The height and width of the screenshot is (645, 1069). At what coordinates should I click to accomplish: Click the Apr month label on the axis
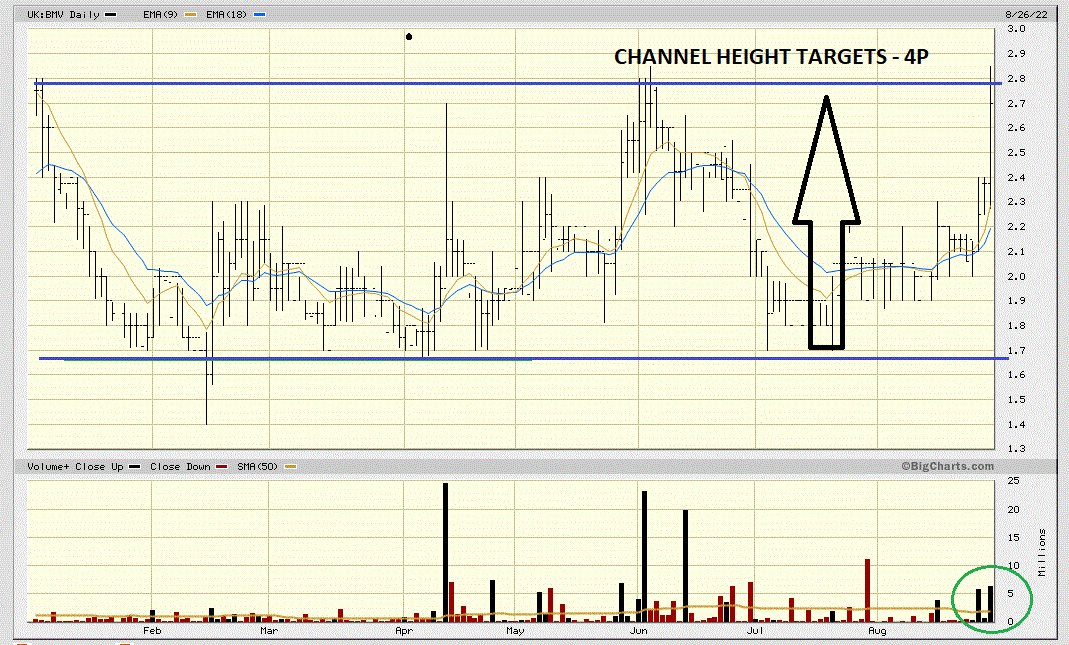coord(404,631)
